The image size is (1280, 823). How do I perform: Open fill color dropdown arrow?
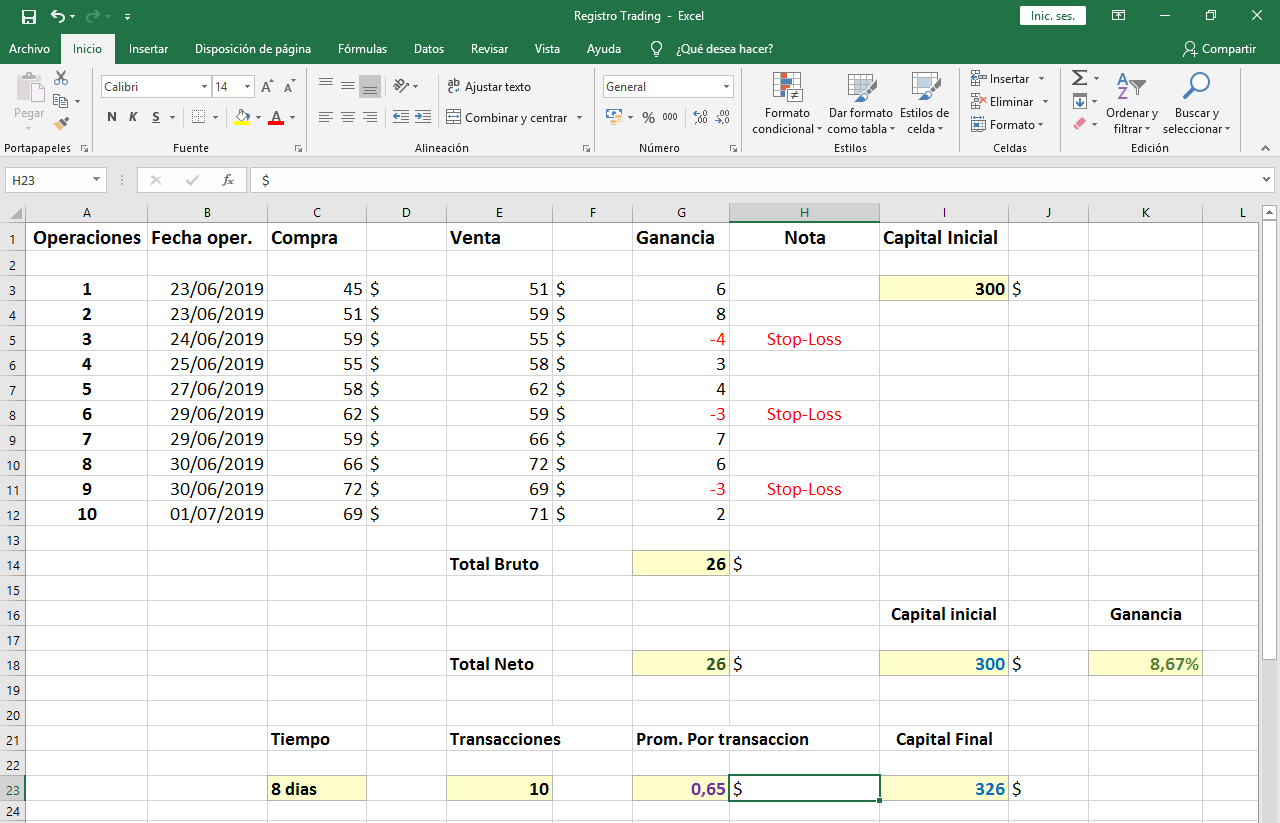click(x=258, y=117)
